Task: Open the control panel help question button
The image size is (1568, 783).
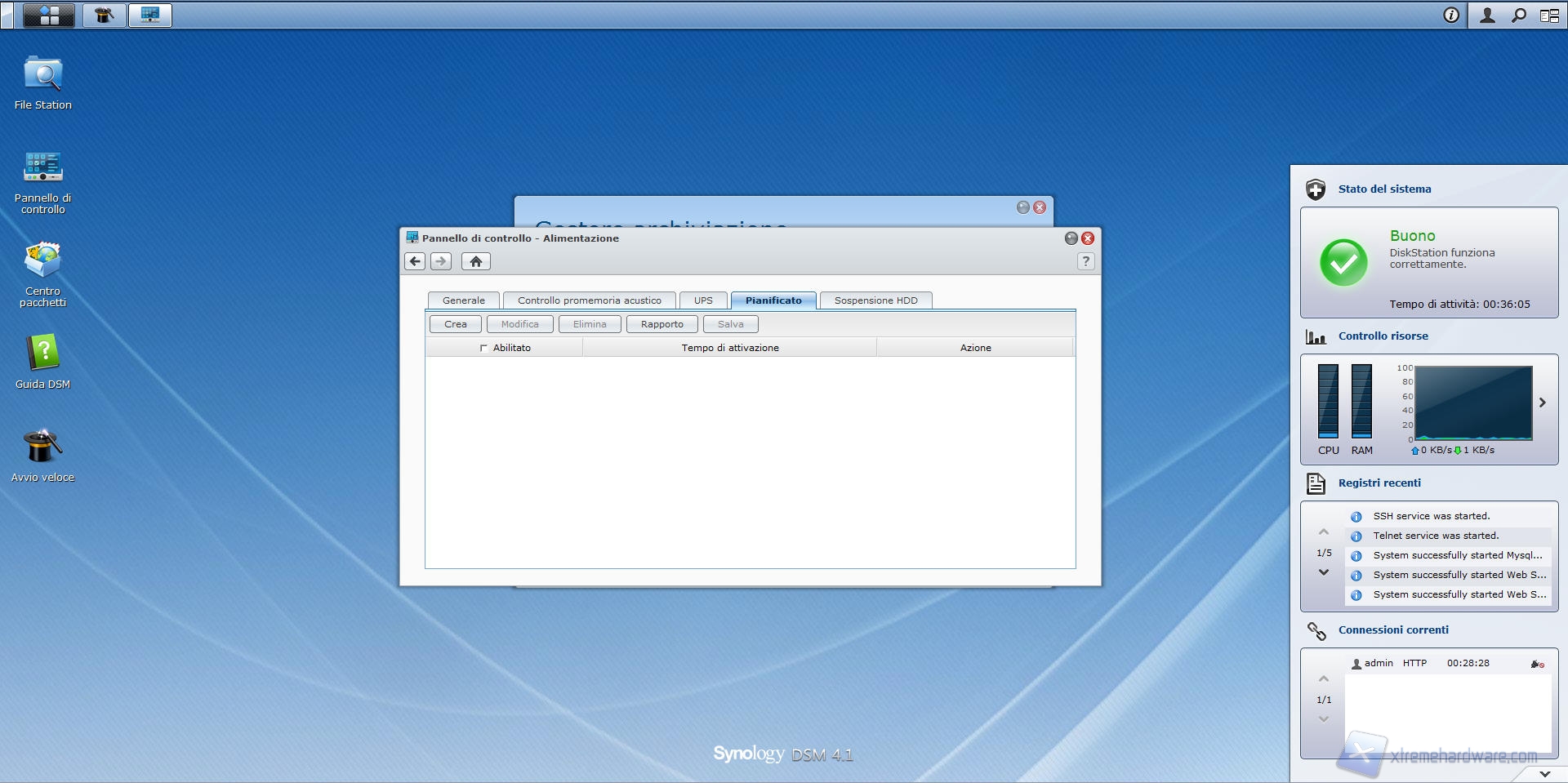Action: 1085,261
